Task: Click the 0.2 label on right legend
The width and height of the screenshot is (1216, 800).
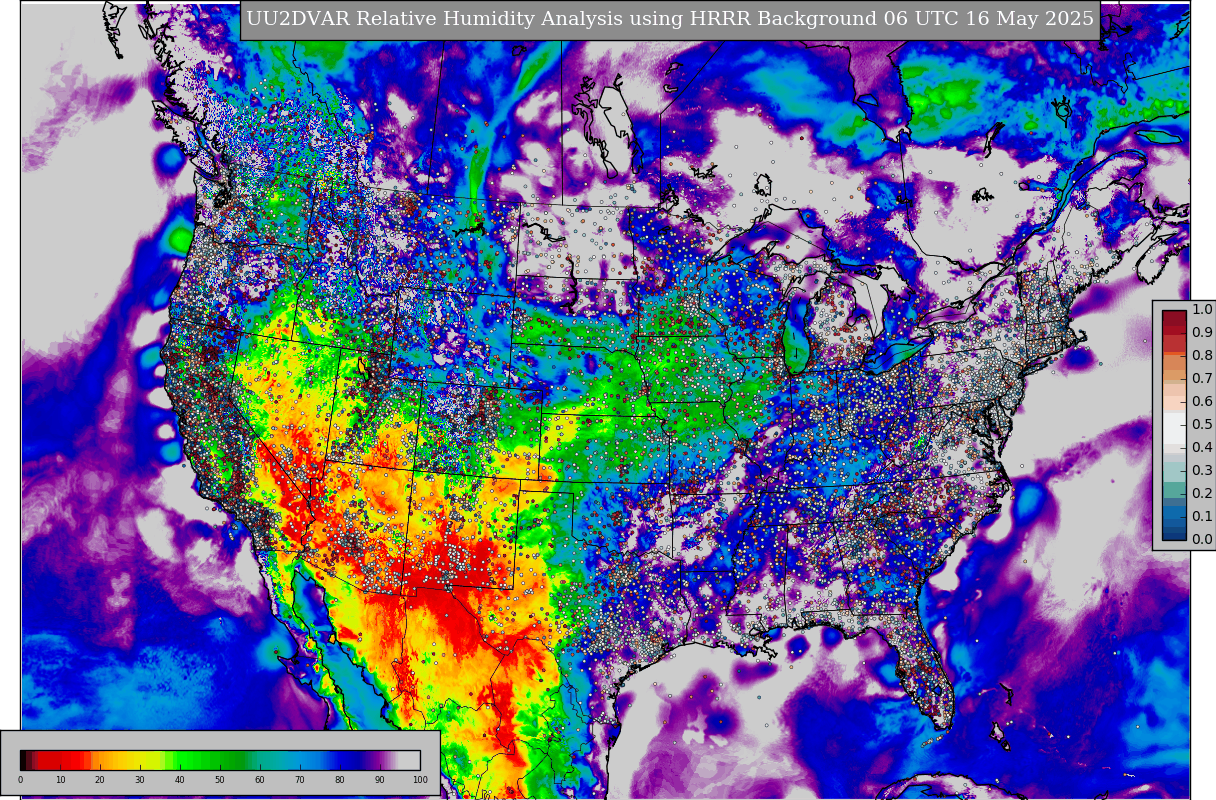Action: (1202, 493)
